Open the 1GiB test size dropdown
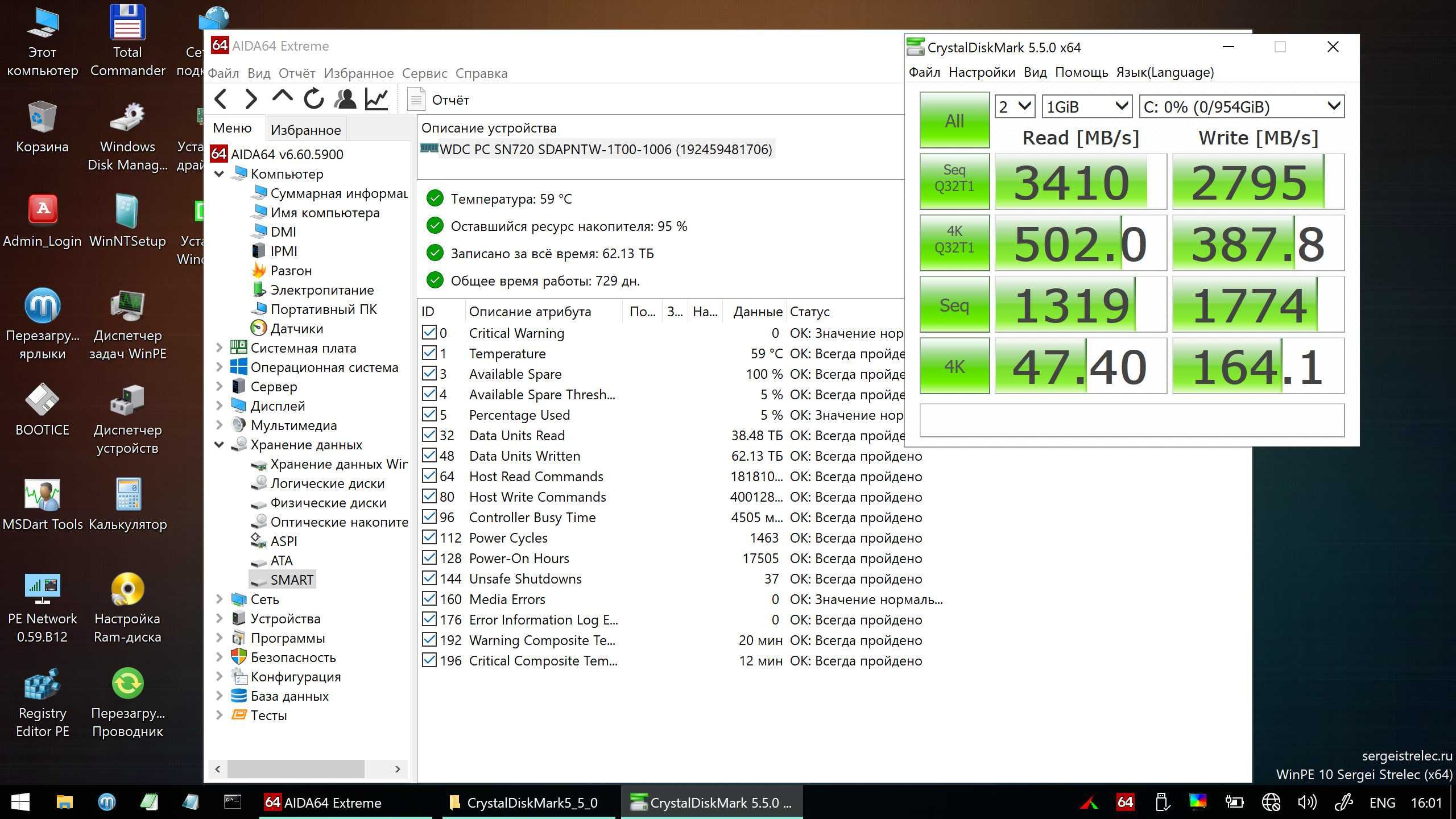This screenshot has width=1456, height=819. click(x=1087, y=106)
